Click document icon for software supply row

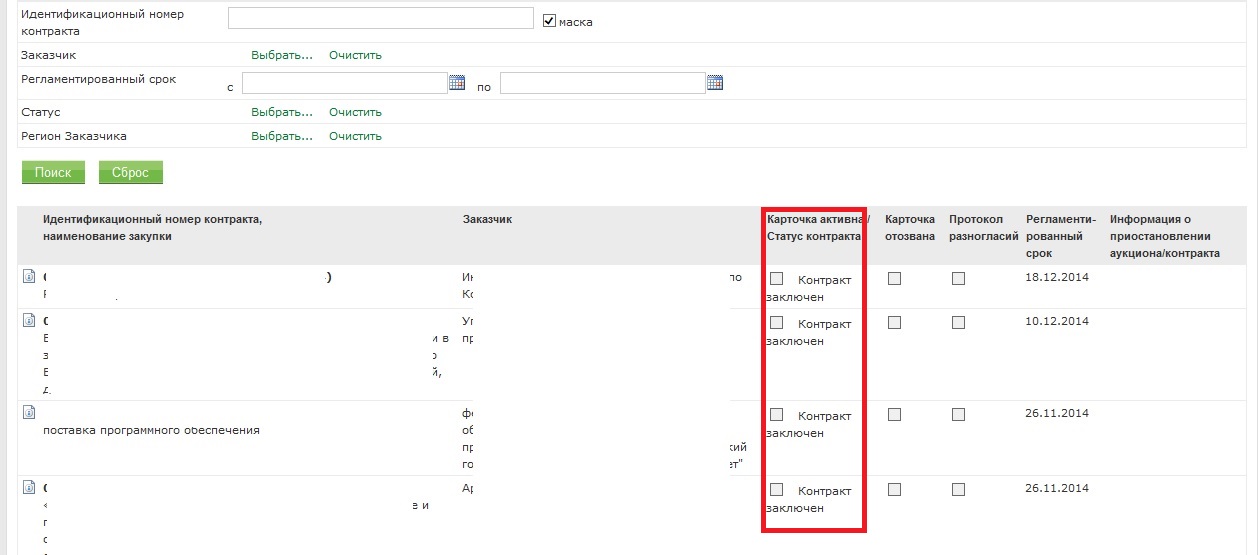29,412
